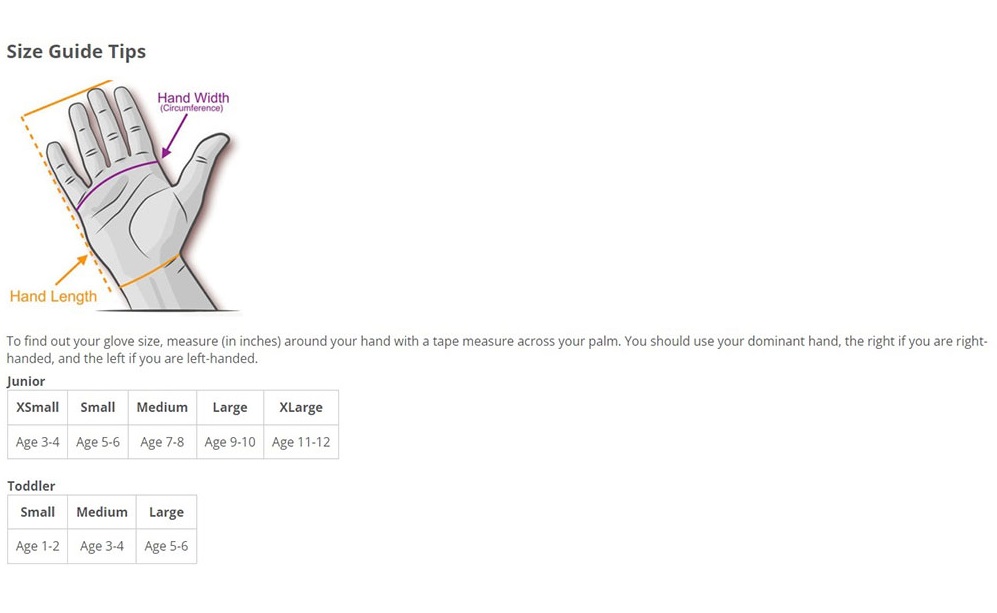The height and width of the screenshot is (613, 997).
Task: Select the Junior Medium column header
Action: click(162, 408)
